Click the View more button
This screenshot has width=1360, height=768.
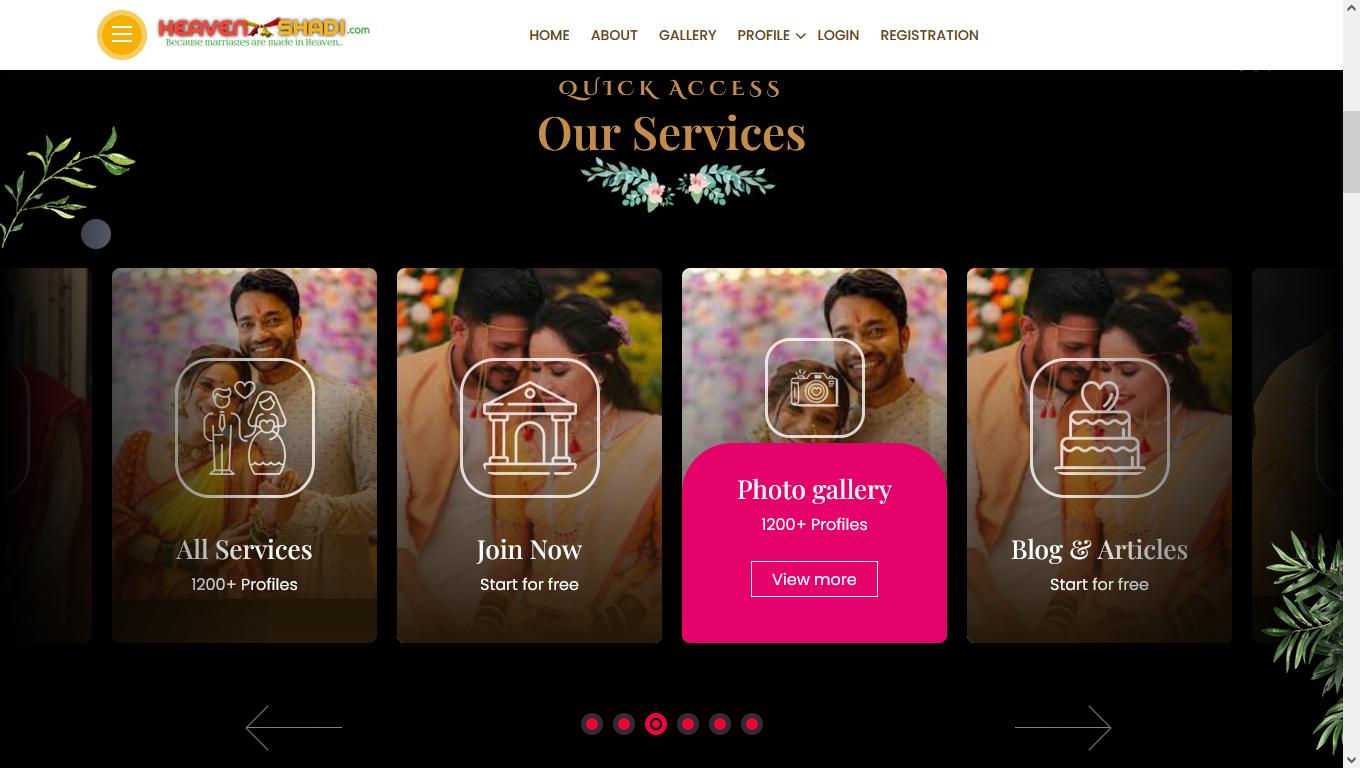pyautogui.click(x=814, y=579)
